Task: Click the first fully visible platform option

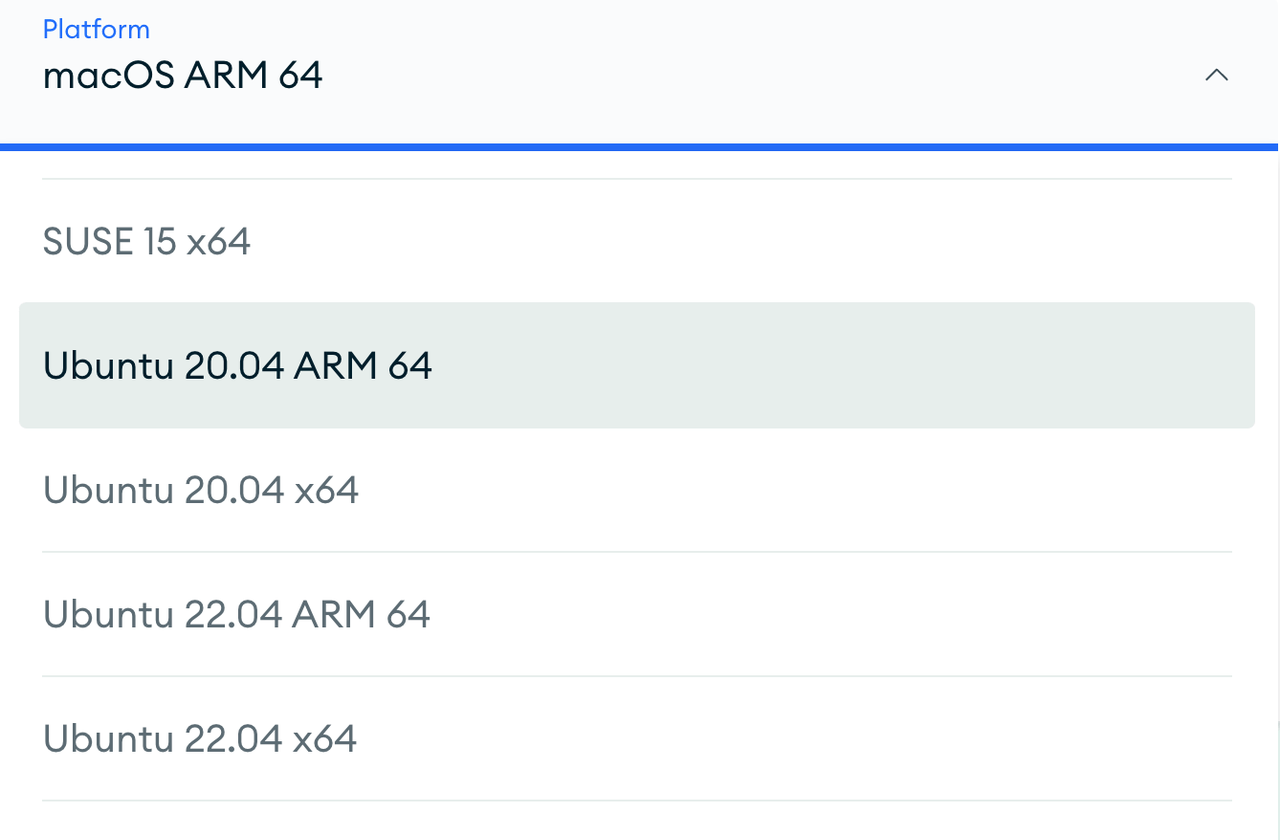Action: tap(147, 241)
